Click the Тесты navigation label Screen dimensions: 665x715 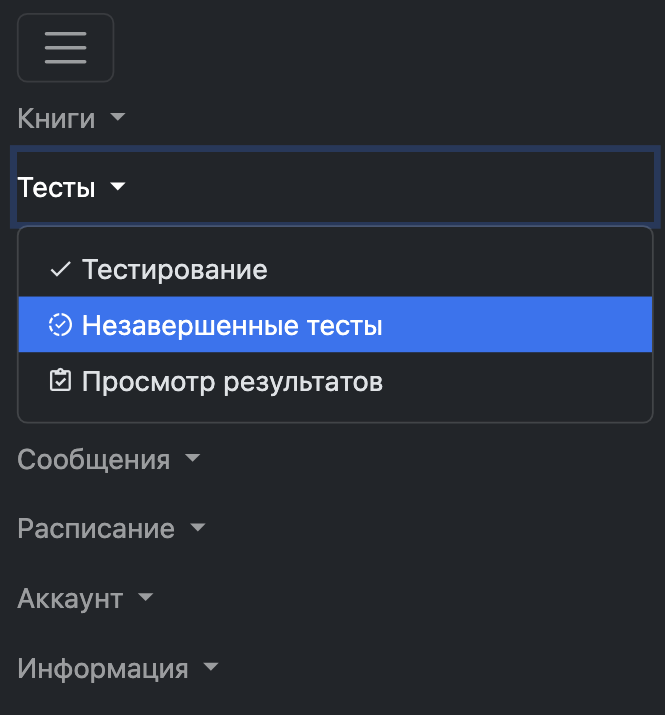pos(56,188)
